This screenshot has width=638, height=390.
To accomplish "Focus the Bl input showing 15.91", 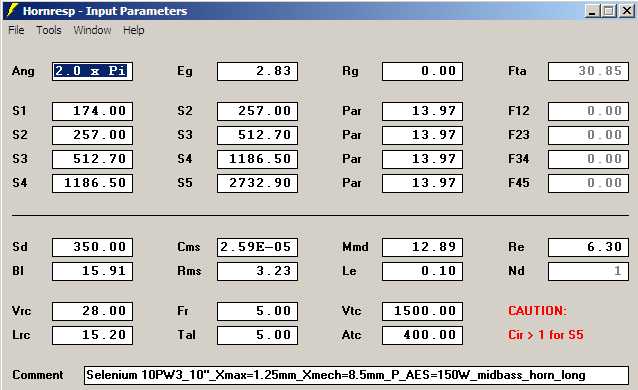I will pos(92,271).
